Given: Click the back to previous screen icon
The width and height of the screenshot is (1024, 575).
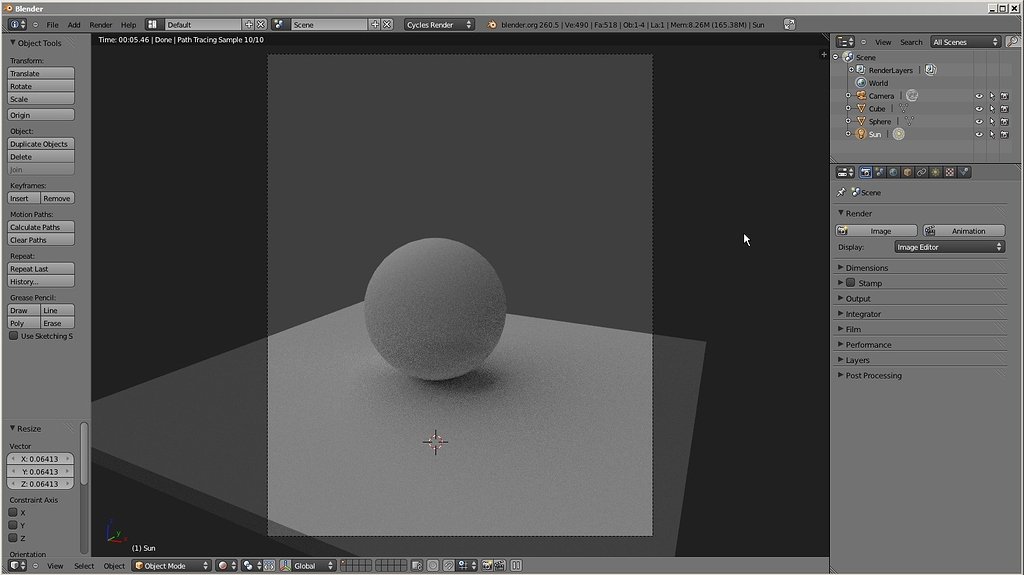Looking at the screenshot, I should 789,25.
